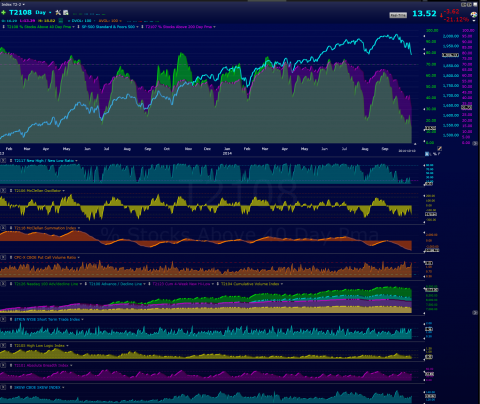Open the color palette template icon
The height and width of the screenshot is (404, 480).
pyautogui.click(x=473, y=15)
